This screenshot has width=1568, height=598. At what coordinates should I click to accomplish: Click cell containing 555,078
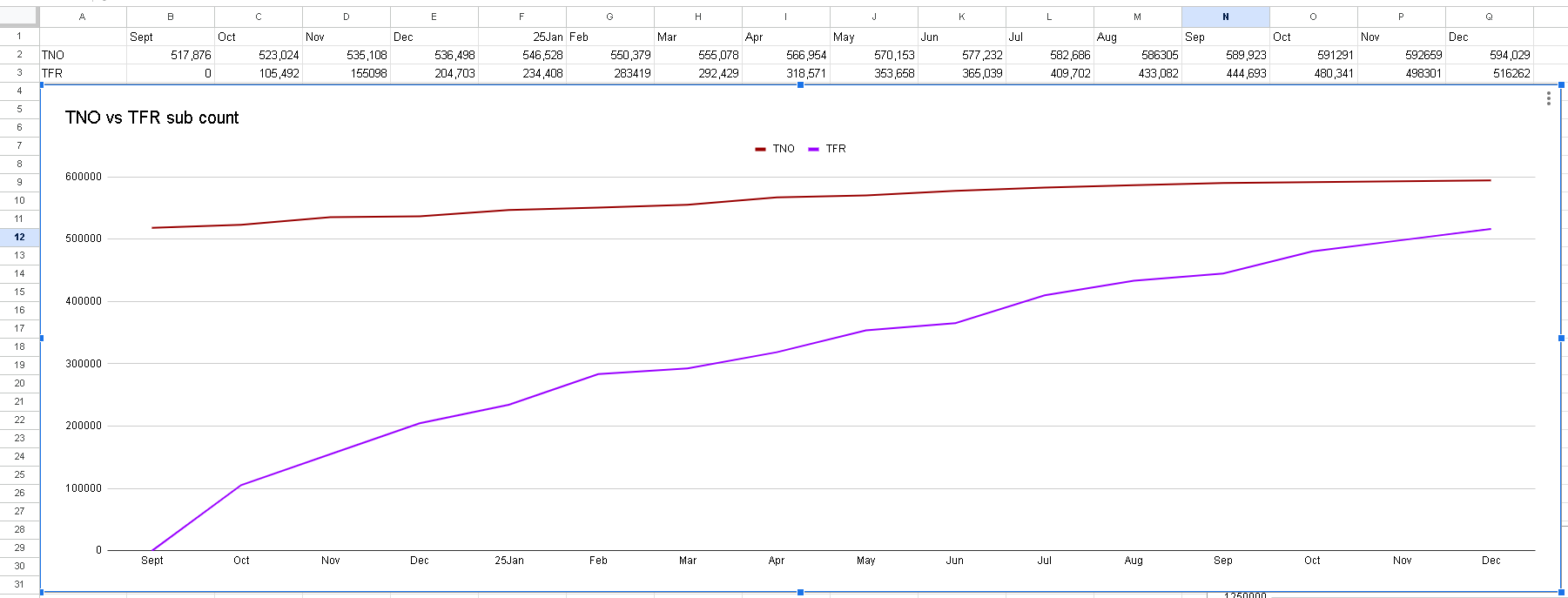click(698, 55)
